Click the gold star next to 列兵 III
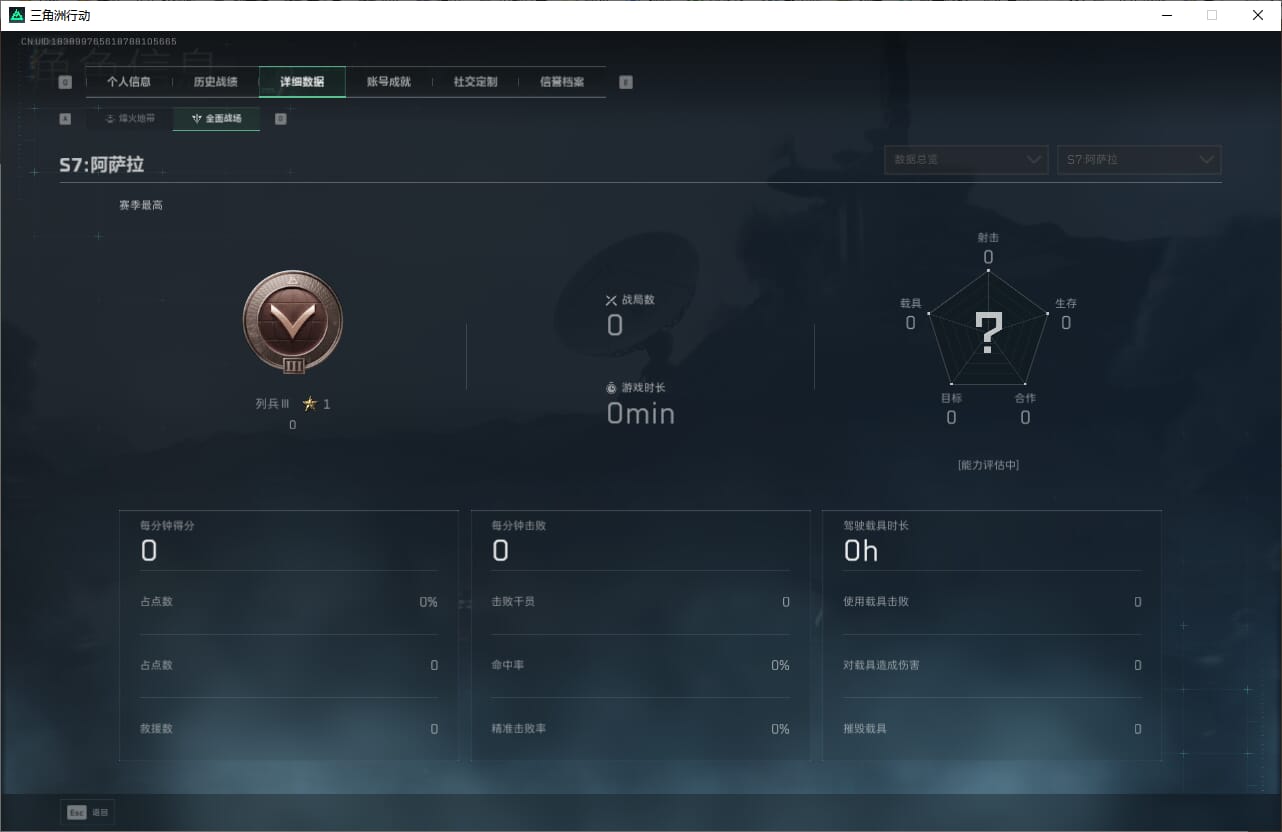Screen dimensions: 1282x832 (x=310, y=404)
